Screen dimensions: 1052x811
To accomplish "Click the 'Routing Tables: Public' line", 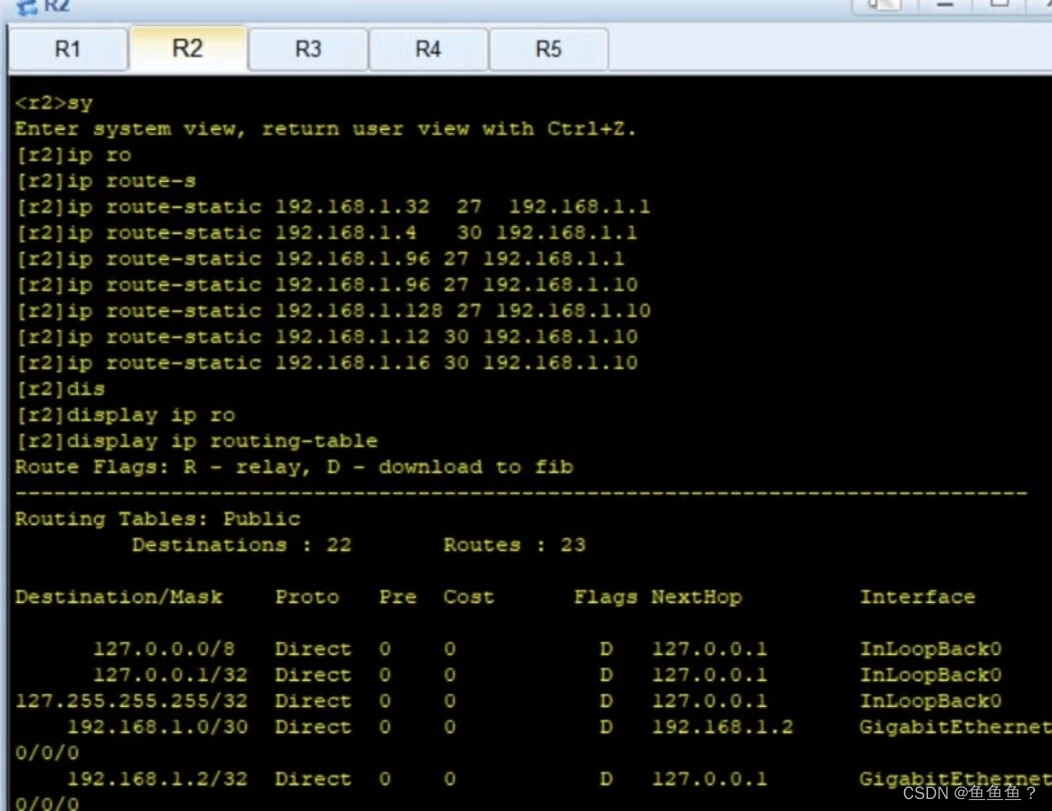I will pos(158,519).
